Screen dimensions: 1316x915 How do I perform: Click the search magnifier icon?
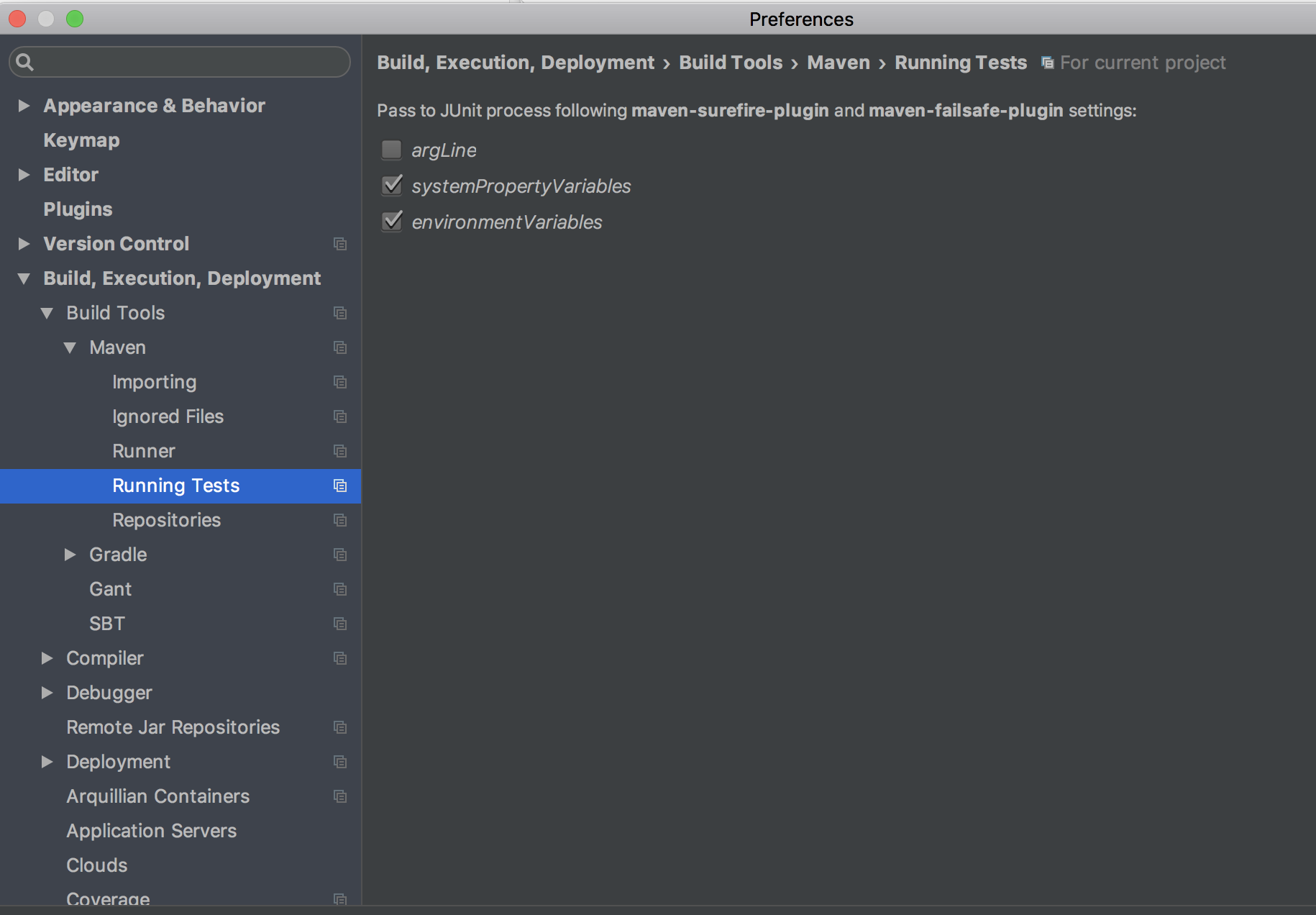pyautogui.click(x=24, y=62)
